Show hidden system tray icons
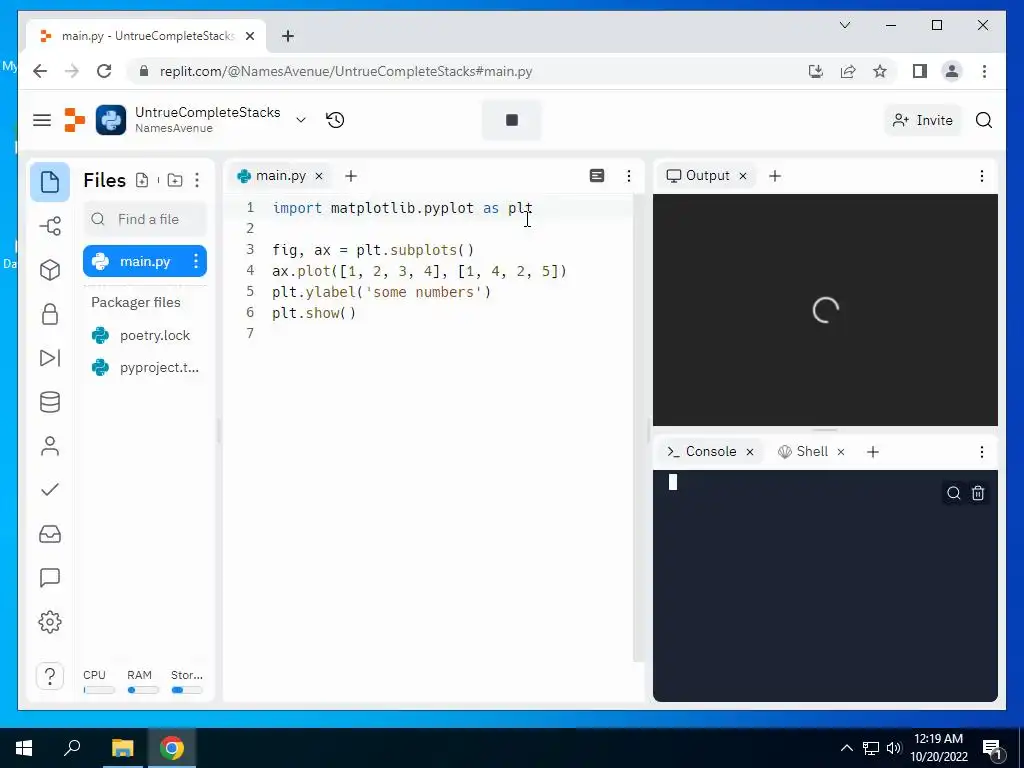 pyautogui.click(x=846, y=748)
